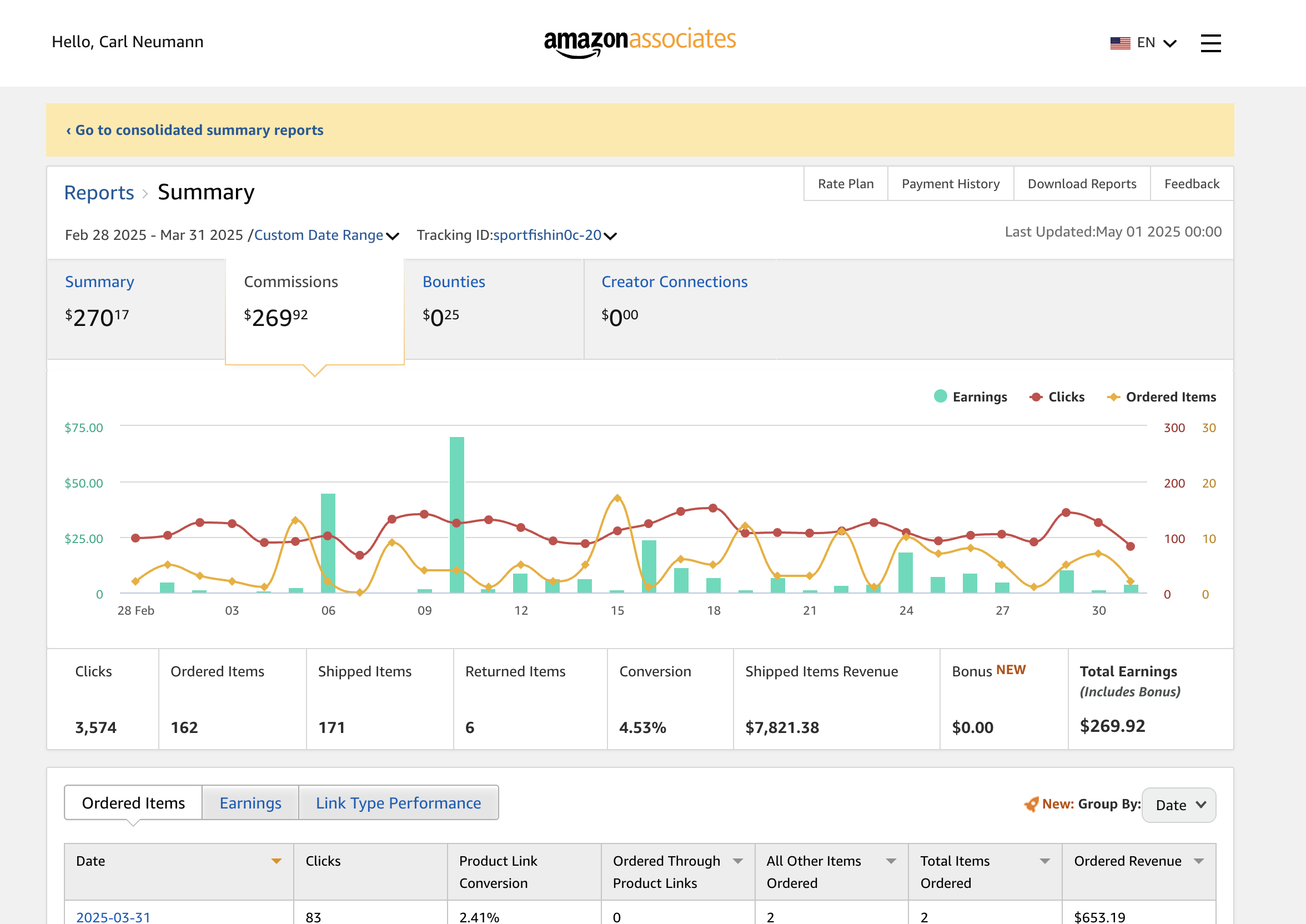Click the Date column sort arrow
The width and height of the screenshot is (1306, 924).
coord(277,861)
